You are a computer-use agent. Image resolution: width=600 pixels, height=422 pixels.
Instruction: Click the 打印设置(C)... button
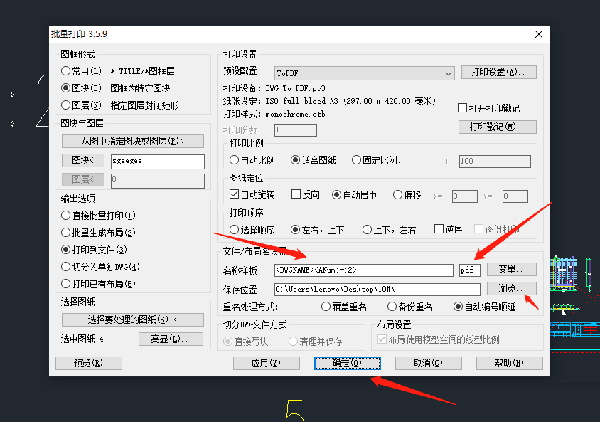click(x=499, y=72)
